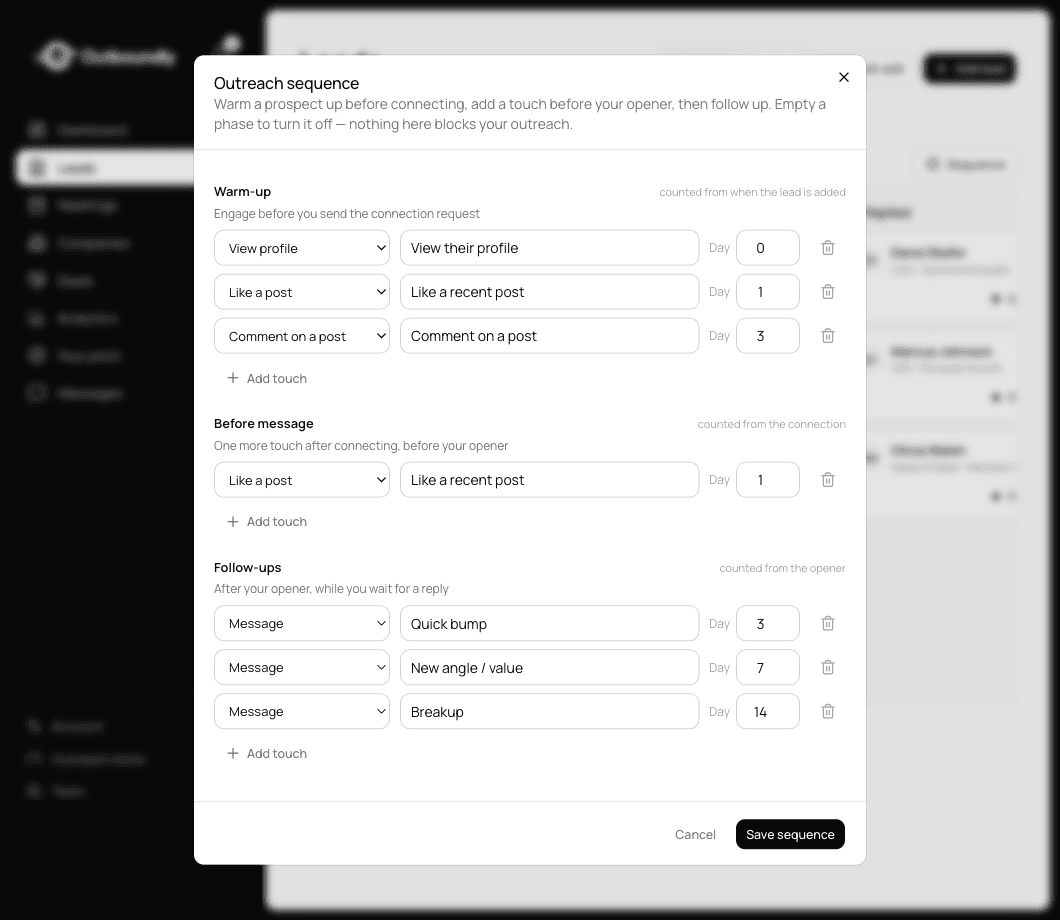Click Cancel to discard sequence changes
This screenshot has width=1060, height=920.
pyautogui.click(x=695, y=835)
